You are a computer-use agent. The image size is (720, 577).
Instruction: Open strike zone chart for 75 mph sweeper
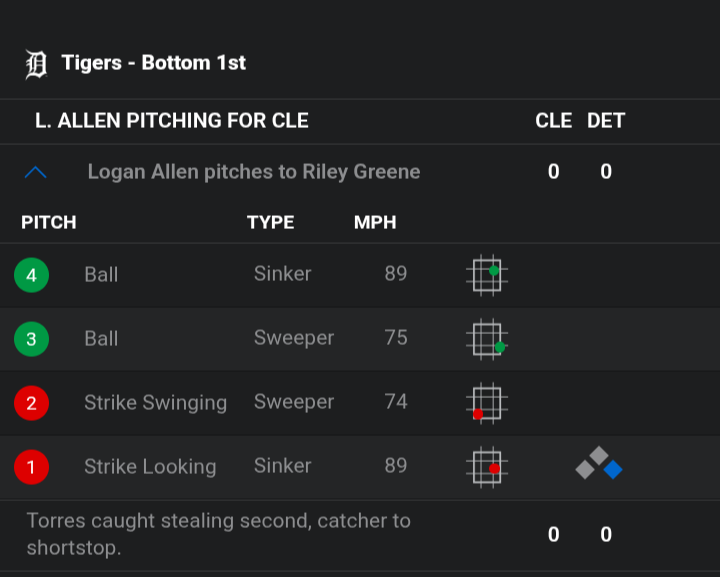click(487, 339)
